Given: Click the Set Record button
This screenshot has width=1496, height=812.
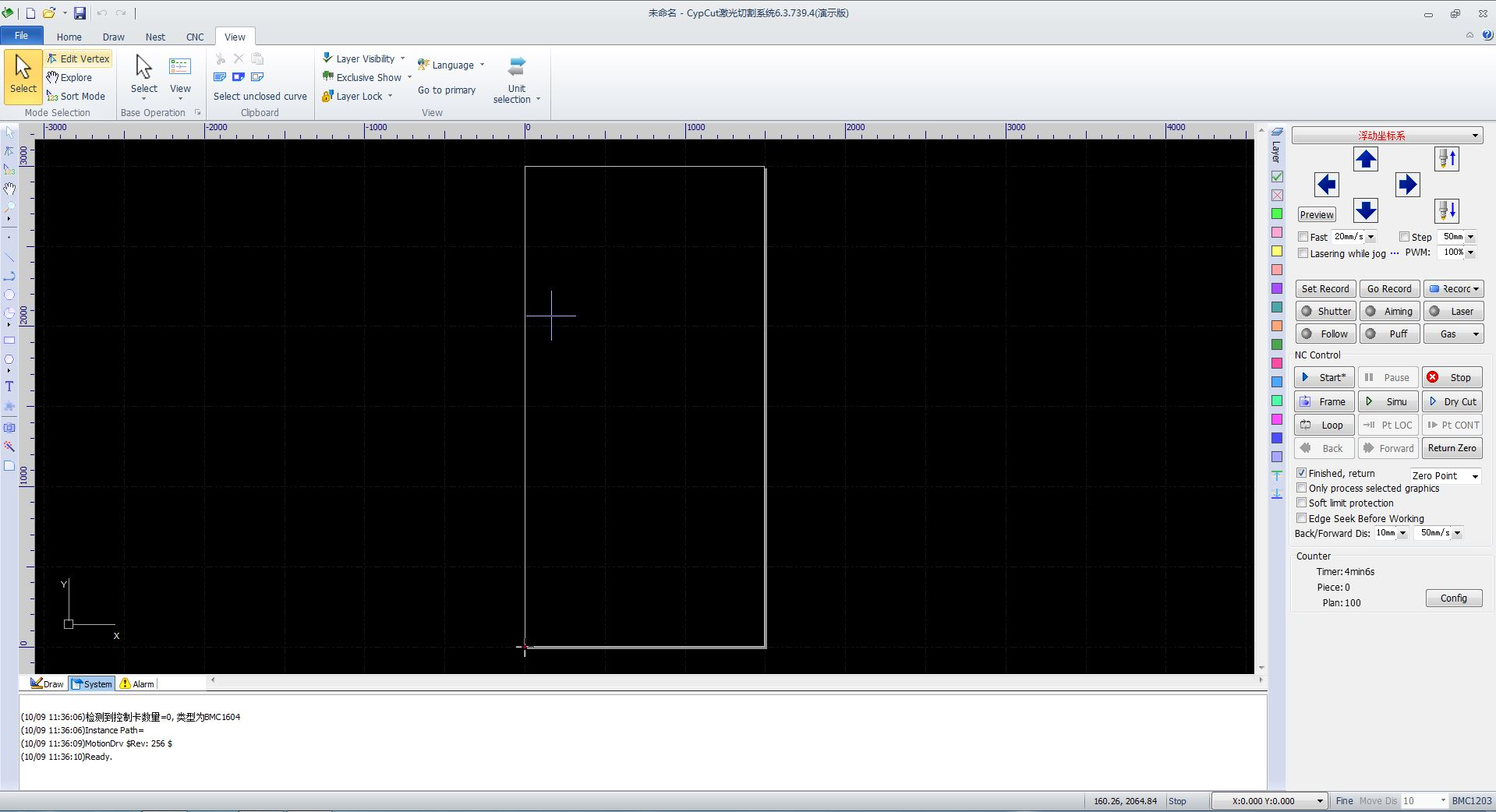Looking at the screenshot, I should point(1325,288).
